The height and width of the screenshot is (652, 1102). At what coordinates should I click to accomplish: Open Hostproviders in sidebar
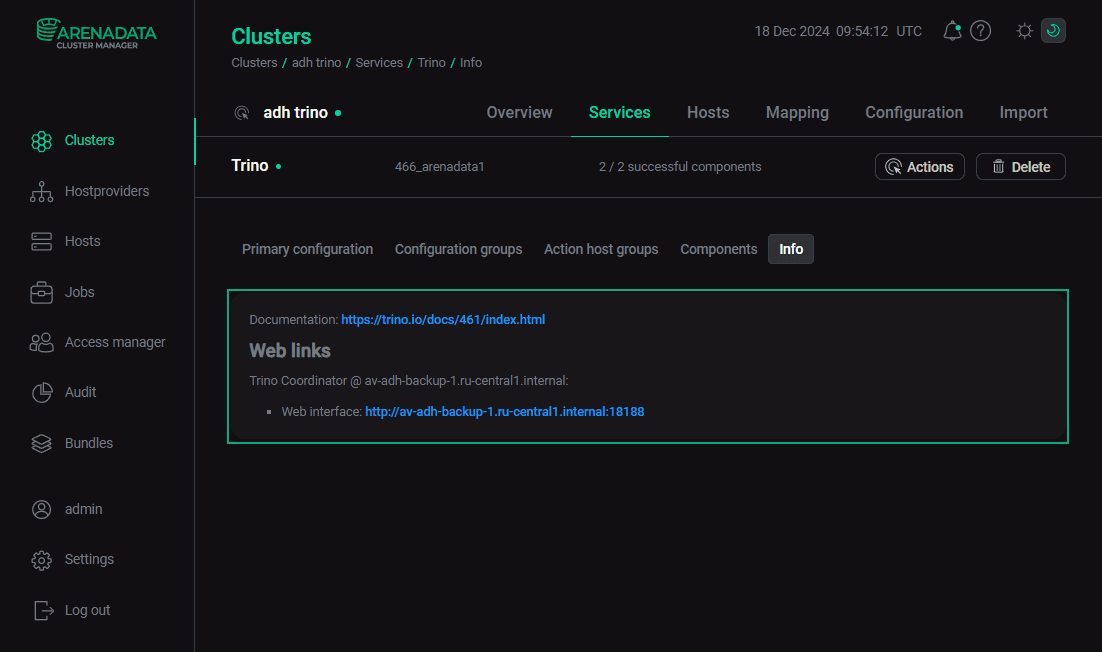click(107, 191)
